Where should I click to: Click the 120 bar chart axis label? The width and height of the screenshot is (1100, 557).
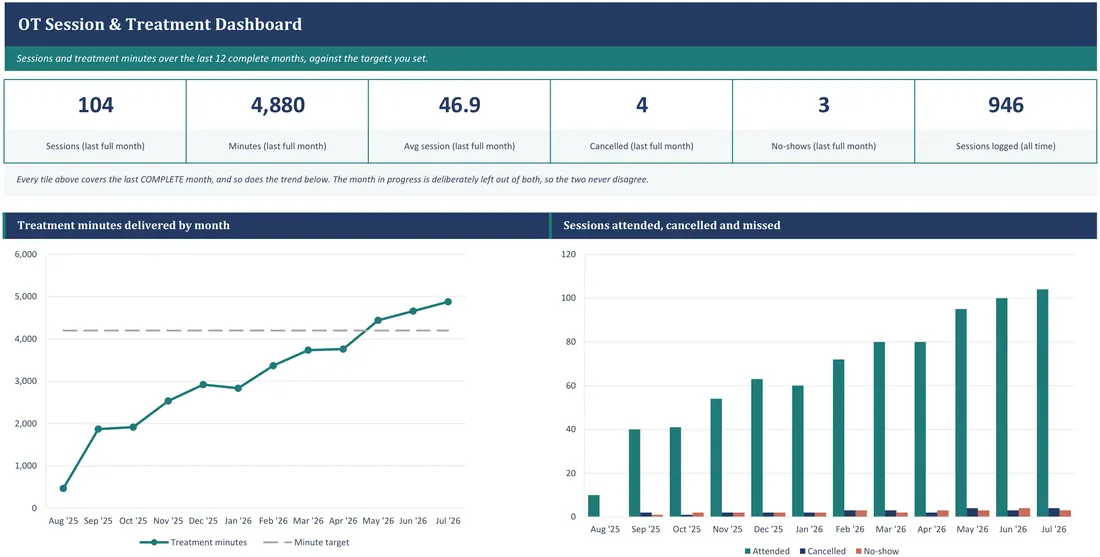point(569,255)
